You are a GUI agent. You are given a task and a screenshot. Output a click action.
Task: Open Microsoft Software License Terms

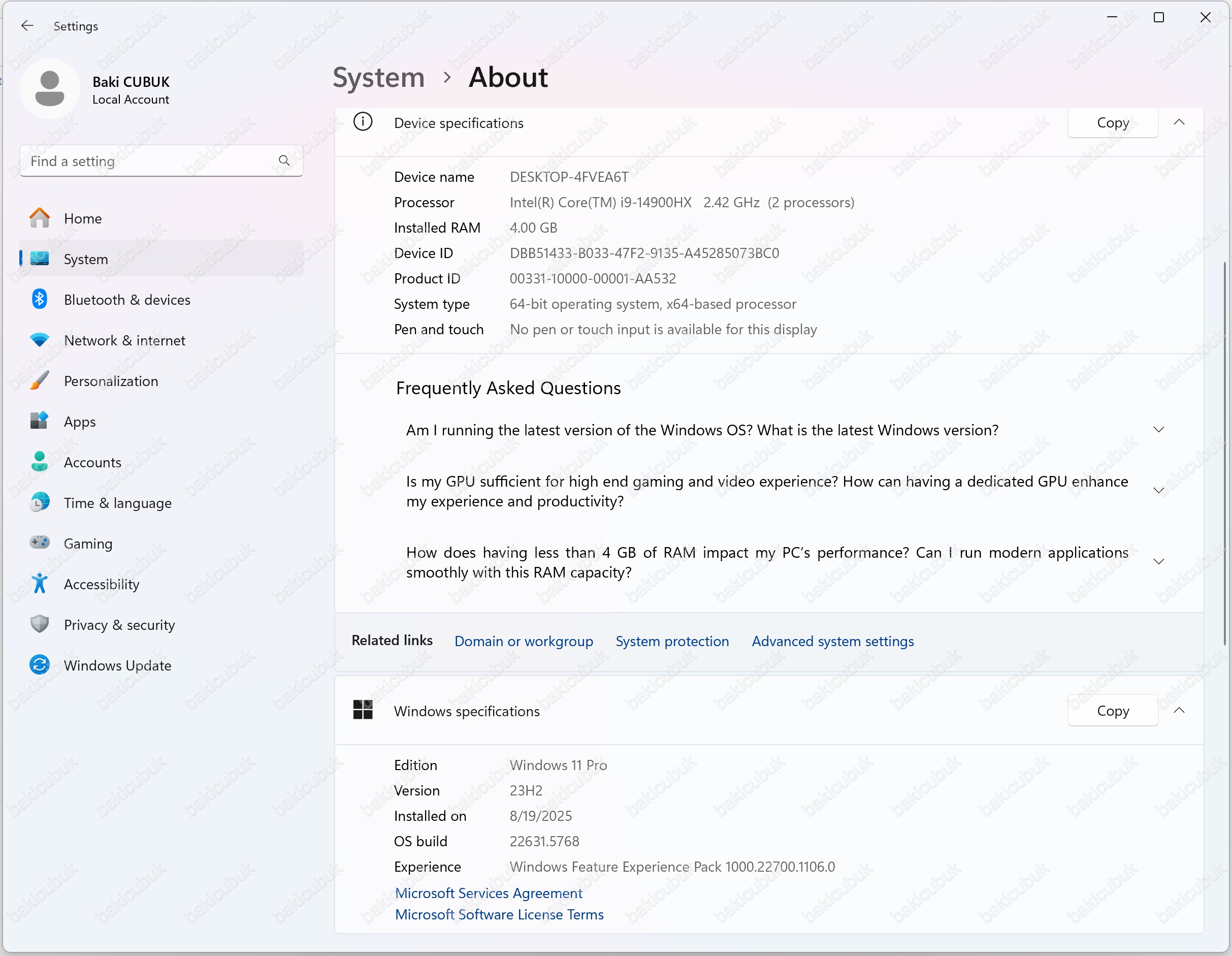(x=499, y=914)
